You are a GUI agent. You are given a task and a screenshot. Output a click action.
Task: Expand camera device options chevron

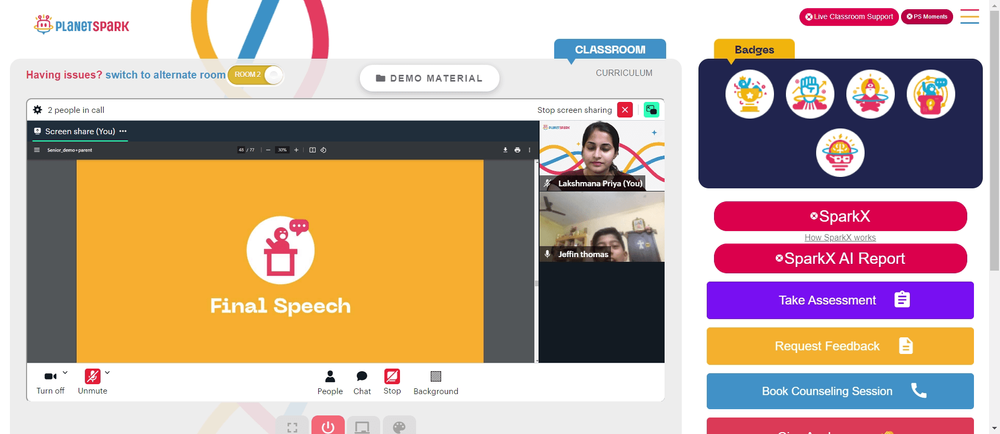point(65,372)
